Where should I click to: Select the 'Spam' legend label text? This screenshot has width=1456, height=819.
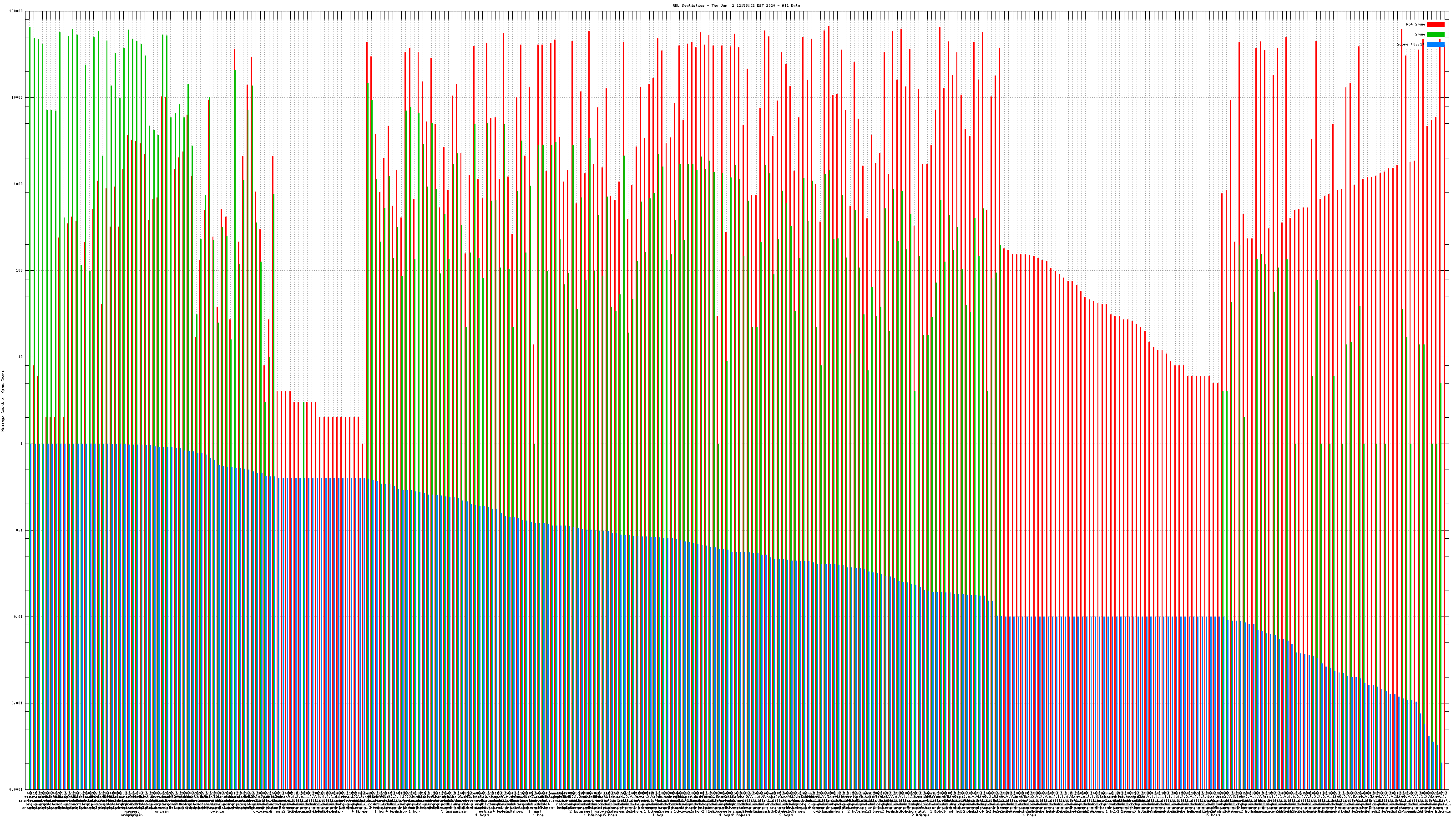(x=1420, y=35)
